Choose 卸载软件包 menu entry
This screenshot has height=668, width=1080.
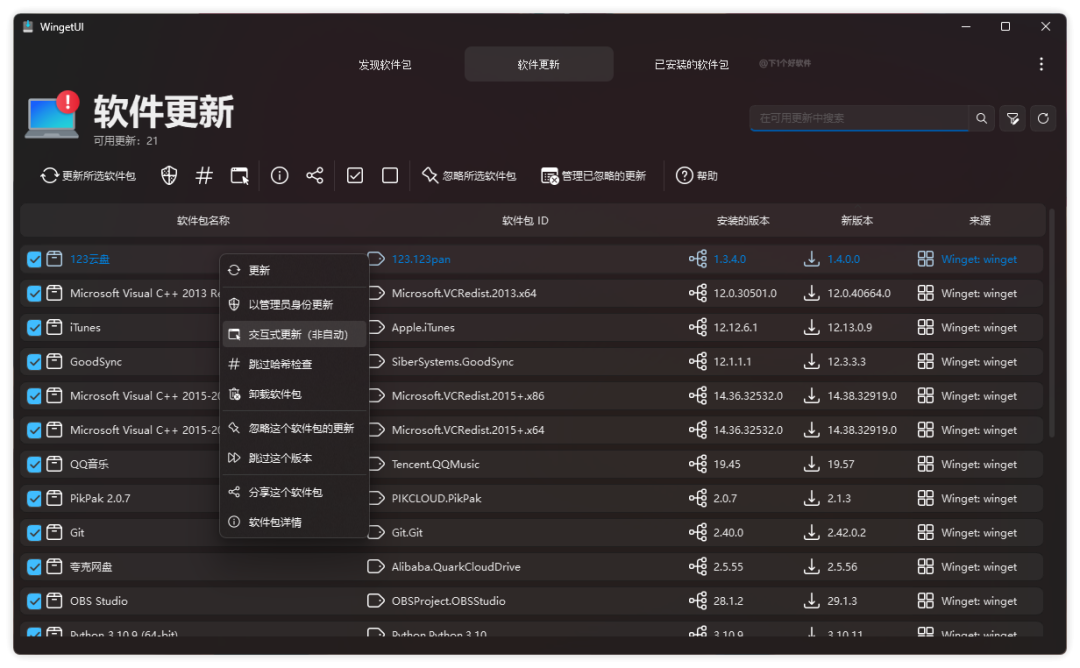click(294, 394)
